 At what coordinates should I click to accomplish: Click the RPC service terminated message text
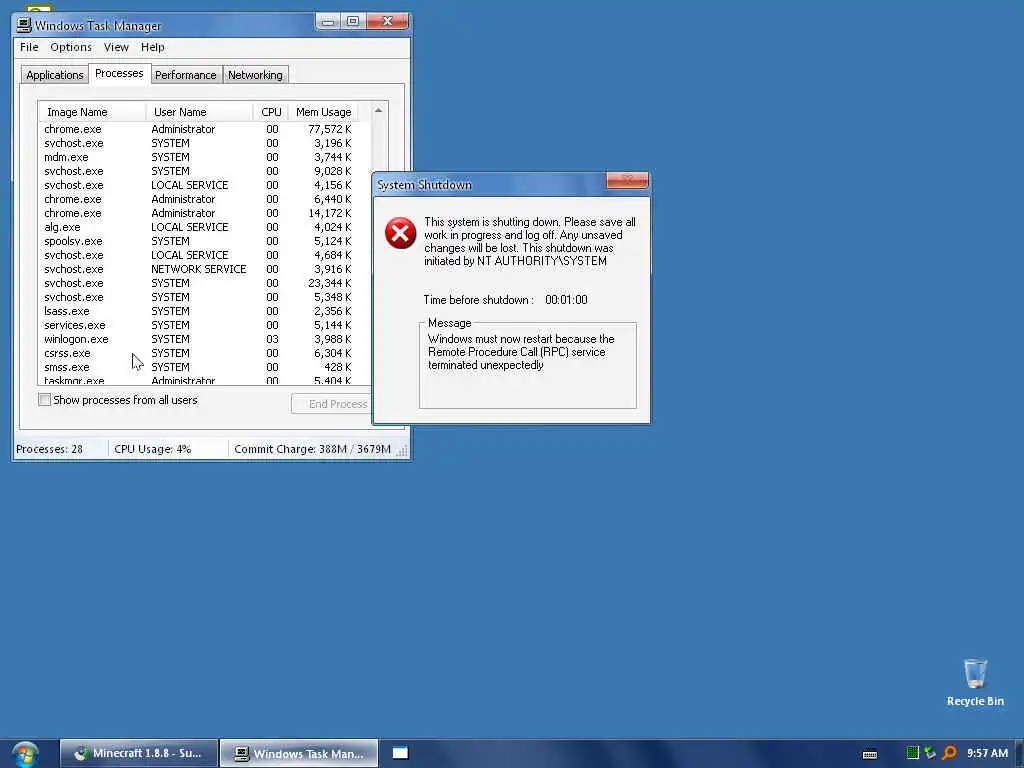(x=521, y=352)
